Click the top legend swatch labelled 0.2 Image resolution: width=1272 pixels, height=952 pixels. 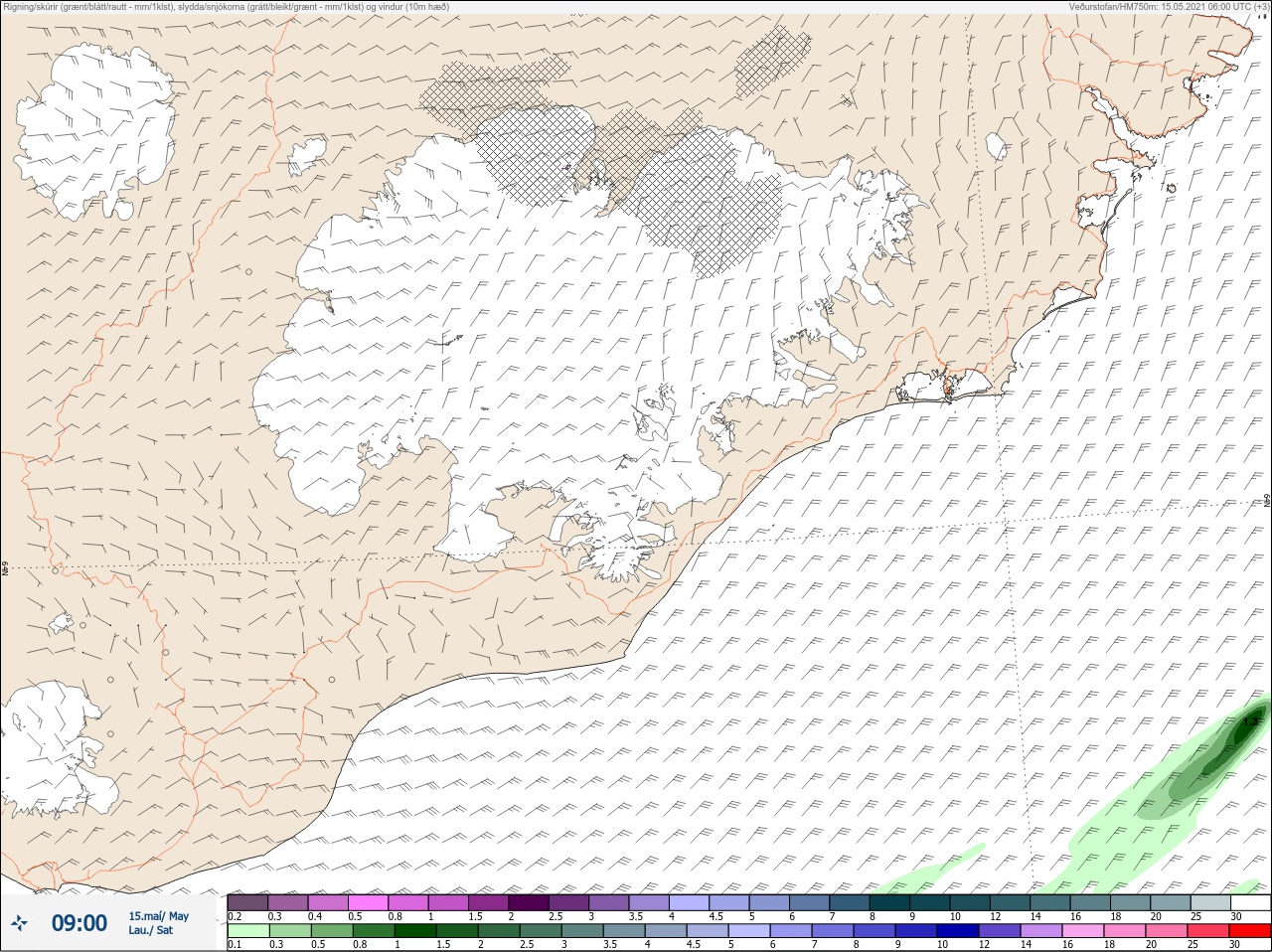coord(247,902)
